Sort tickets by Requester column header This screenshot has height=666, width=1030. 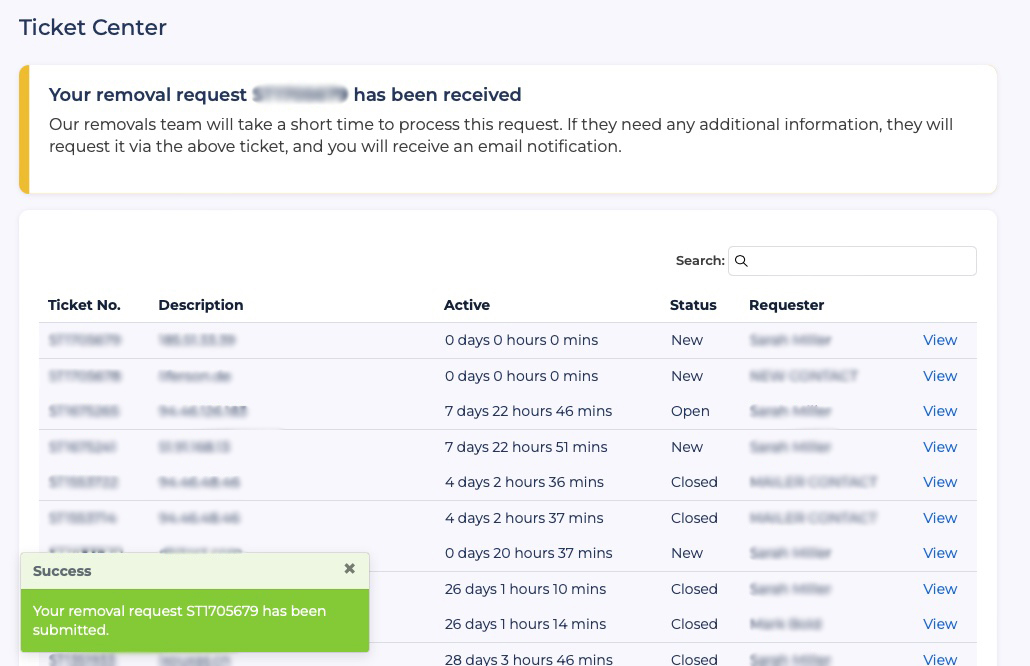coord(786,305)
